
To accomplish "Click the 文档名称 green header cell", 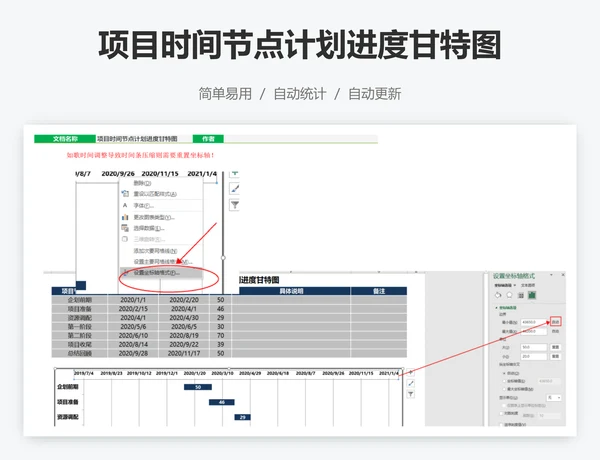I will click(65, 139).
